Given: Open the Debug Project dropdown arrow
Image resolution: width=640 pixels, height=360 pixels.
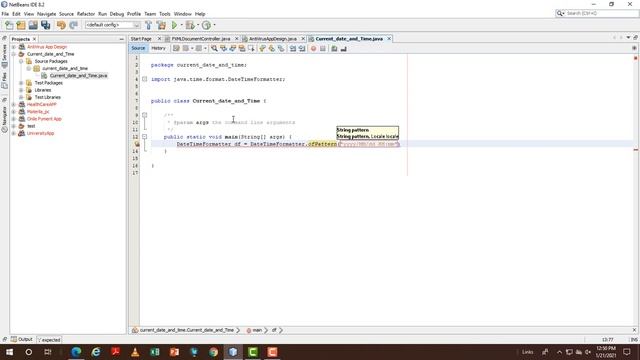Looking at the screenshot, I should point(198,25).
